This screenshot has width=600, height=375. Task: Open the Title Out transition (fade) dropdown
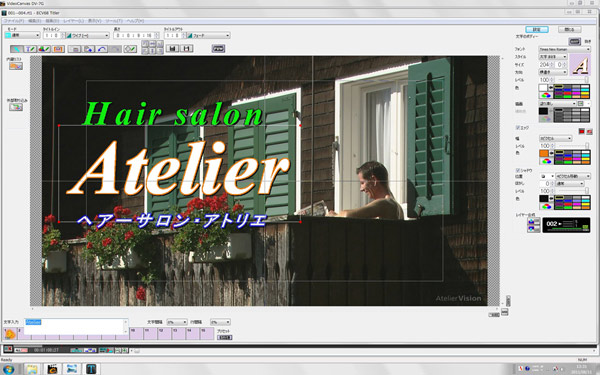click(209, 35)
